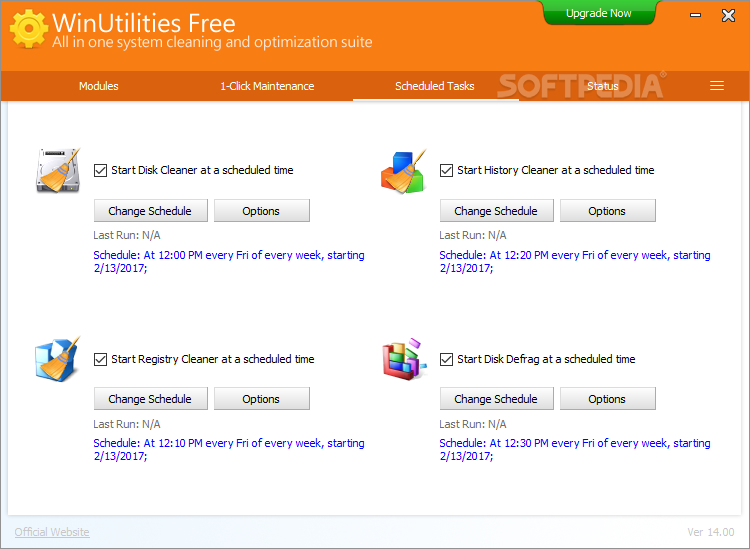
Task: Uncheck Start History Cleaner at a scheduled time
Action: 446,170
